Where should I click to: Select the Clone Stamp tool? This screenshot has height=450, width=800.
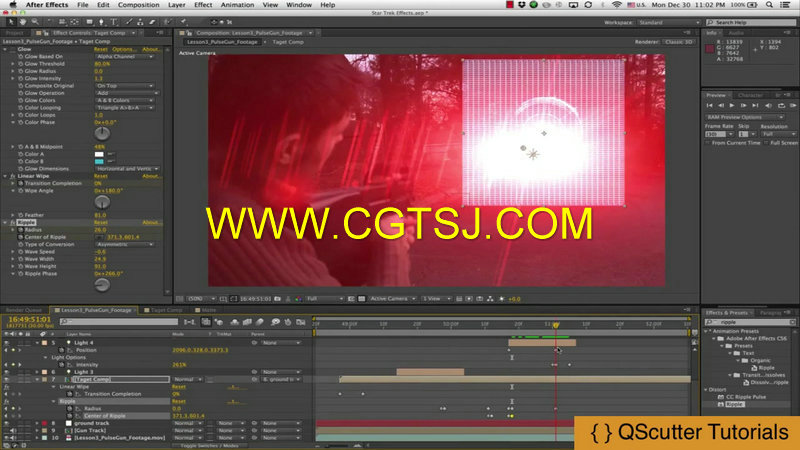tap(140, 22)
